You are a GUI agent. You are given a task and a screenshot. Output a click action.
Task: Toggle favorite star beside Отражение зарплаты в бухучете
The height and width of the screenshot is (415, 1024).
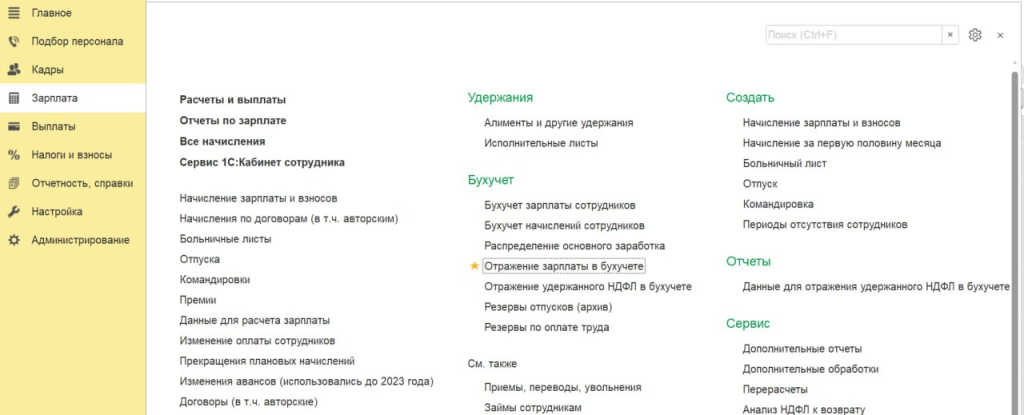point(475,267)
